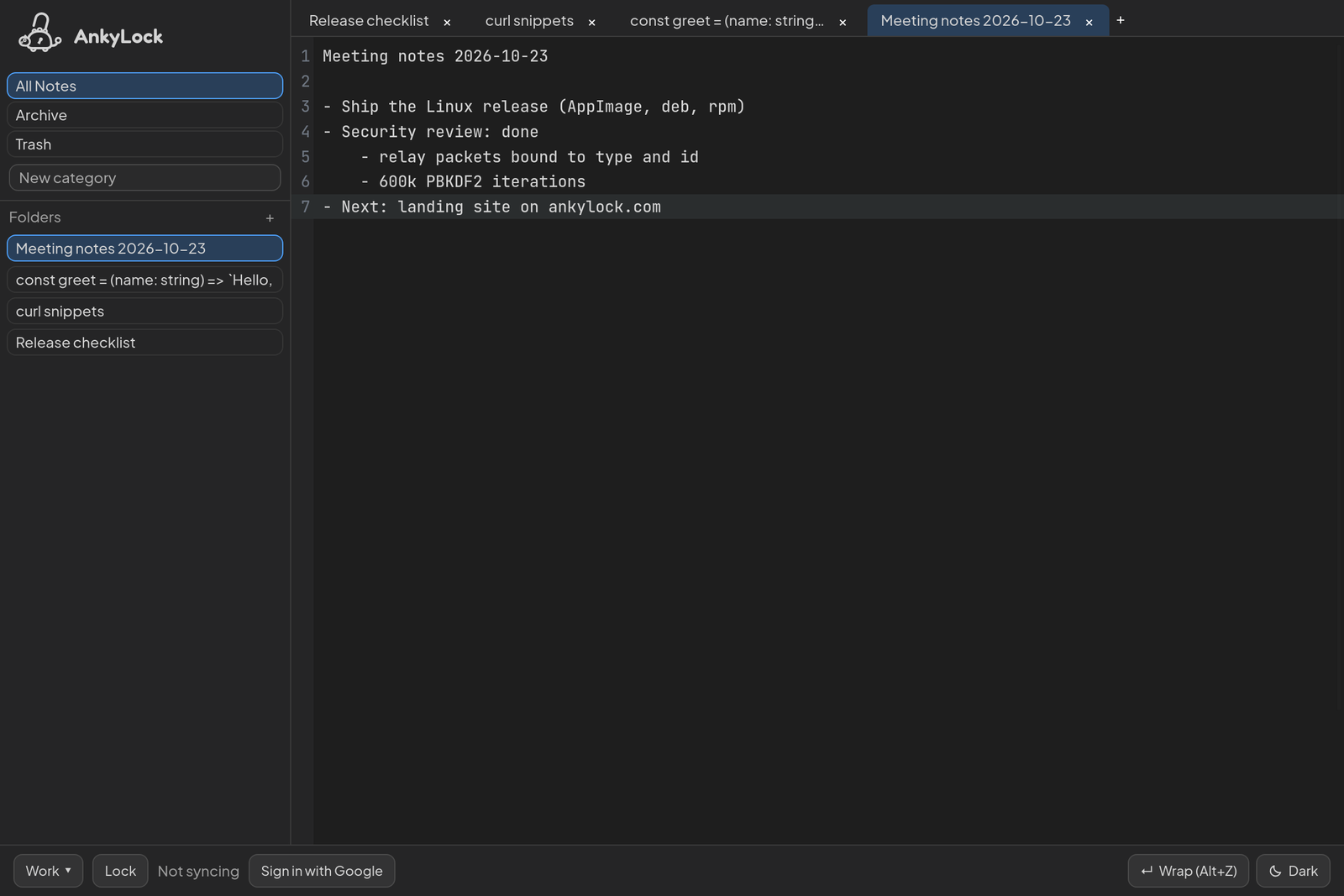This screenshot has height=896, width=1344.
Task: Click the '600k PBKDF2 iterations' line
Action: [473, 181]
